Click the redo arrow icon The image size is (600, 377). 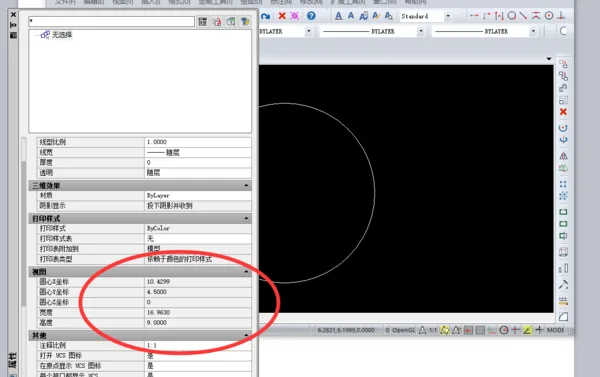pyautogui.click(x=266, y=16)
